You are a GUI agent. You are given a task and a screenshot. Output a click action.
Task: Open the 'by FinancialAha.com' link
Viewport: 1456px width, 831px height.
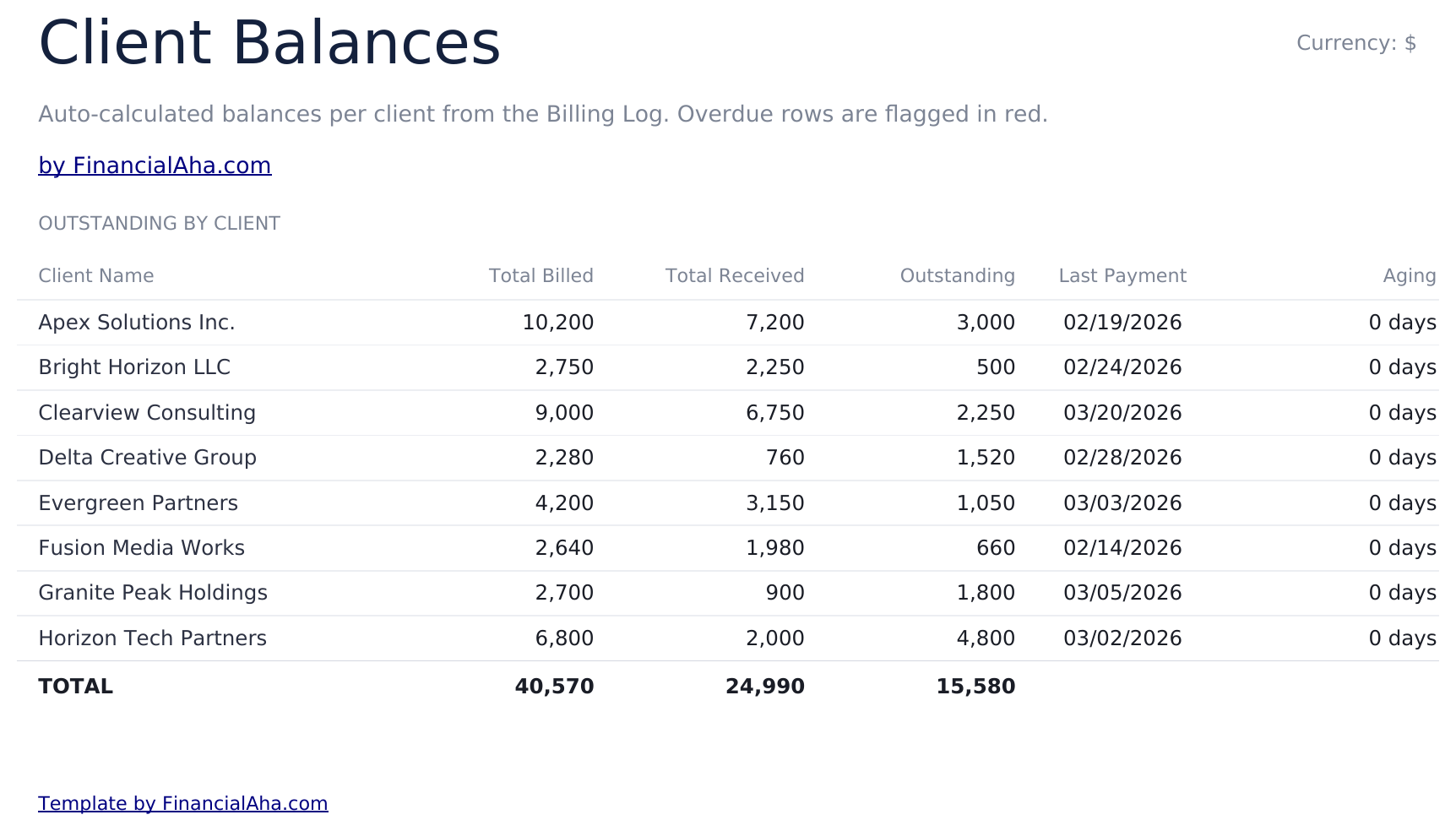pyautogui.click(x=155, y=166)
